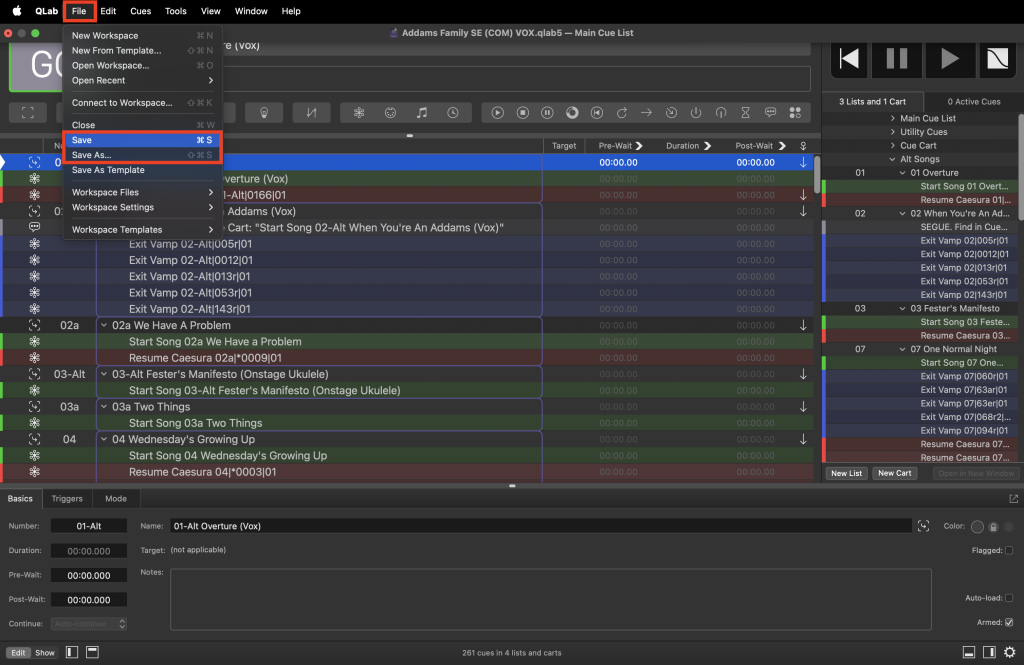Collapse the Alt Songs list
This screenshot has width=1024, height=665.
click(893, 159)
